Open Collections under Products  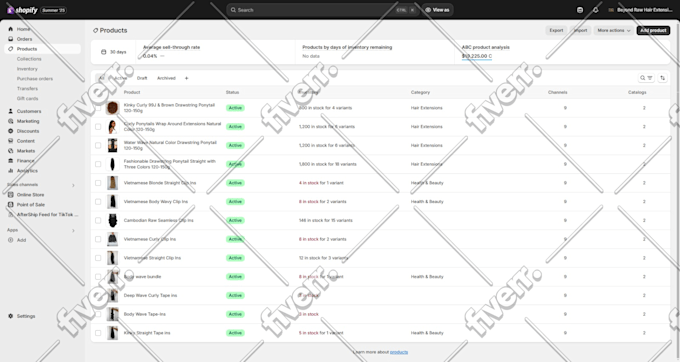[29, 59]
